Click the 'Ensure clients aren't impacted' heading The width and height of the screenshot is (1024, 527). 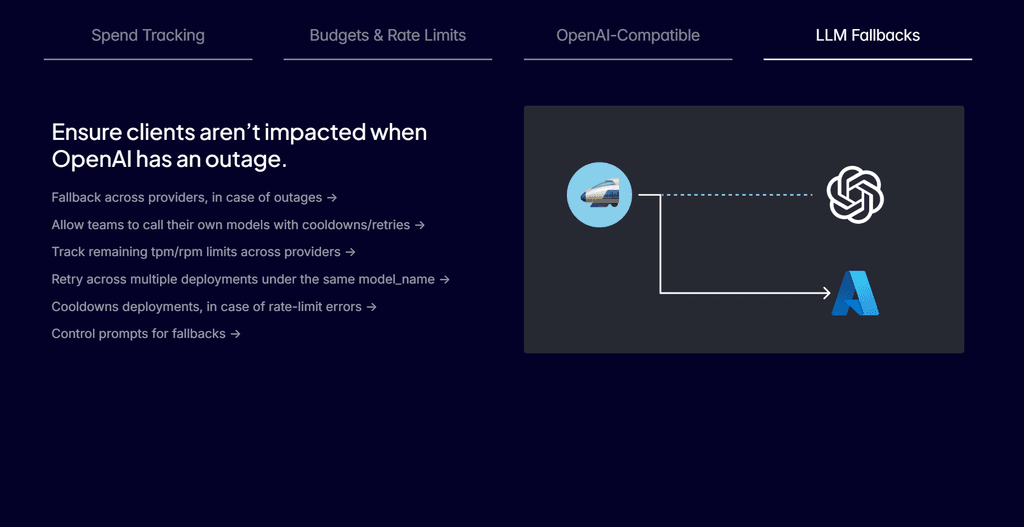[239, 145]
